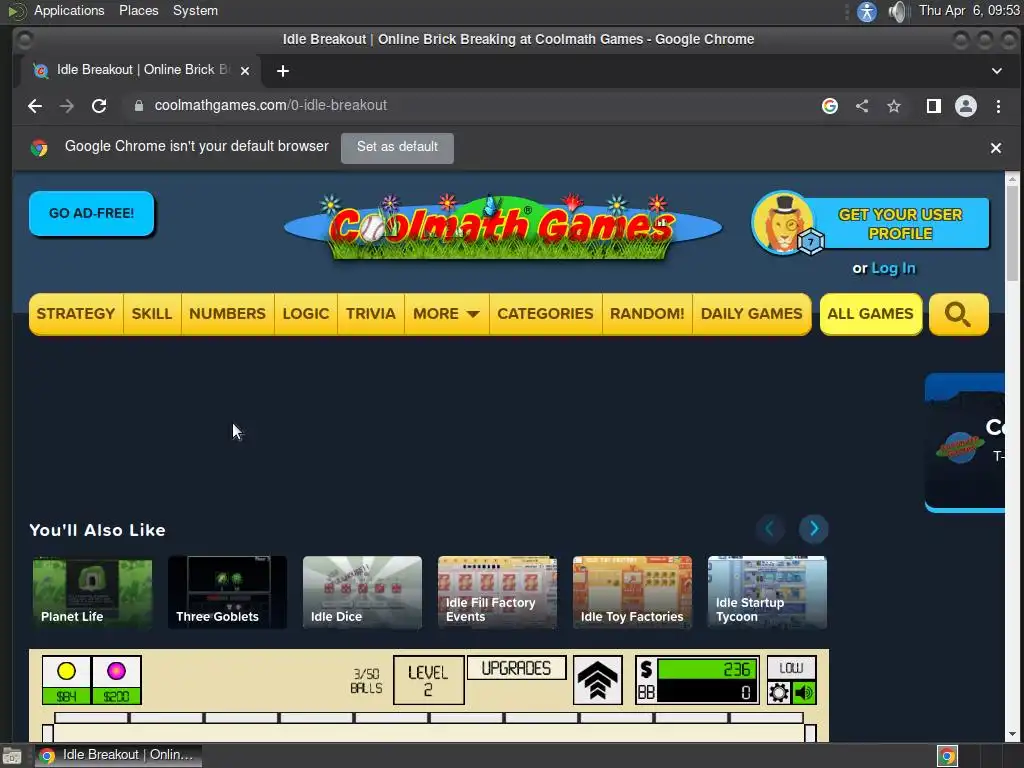The image size is (1024, 768).
Task: Open the UPGRADES panel in game
Action: click(x=516, y=668)
